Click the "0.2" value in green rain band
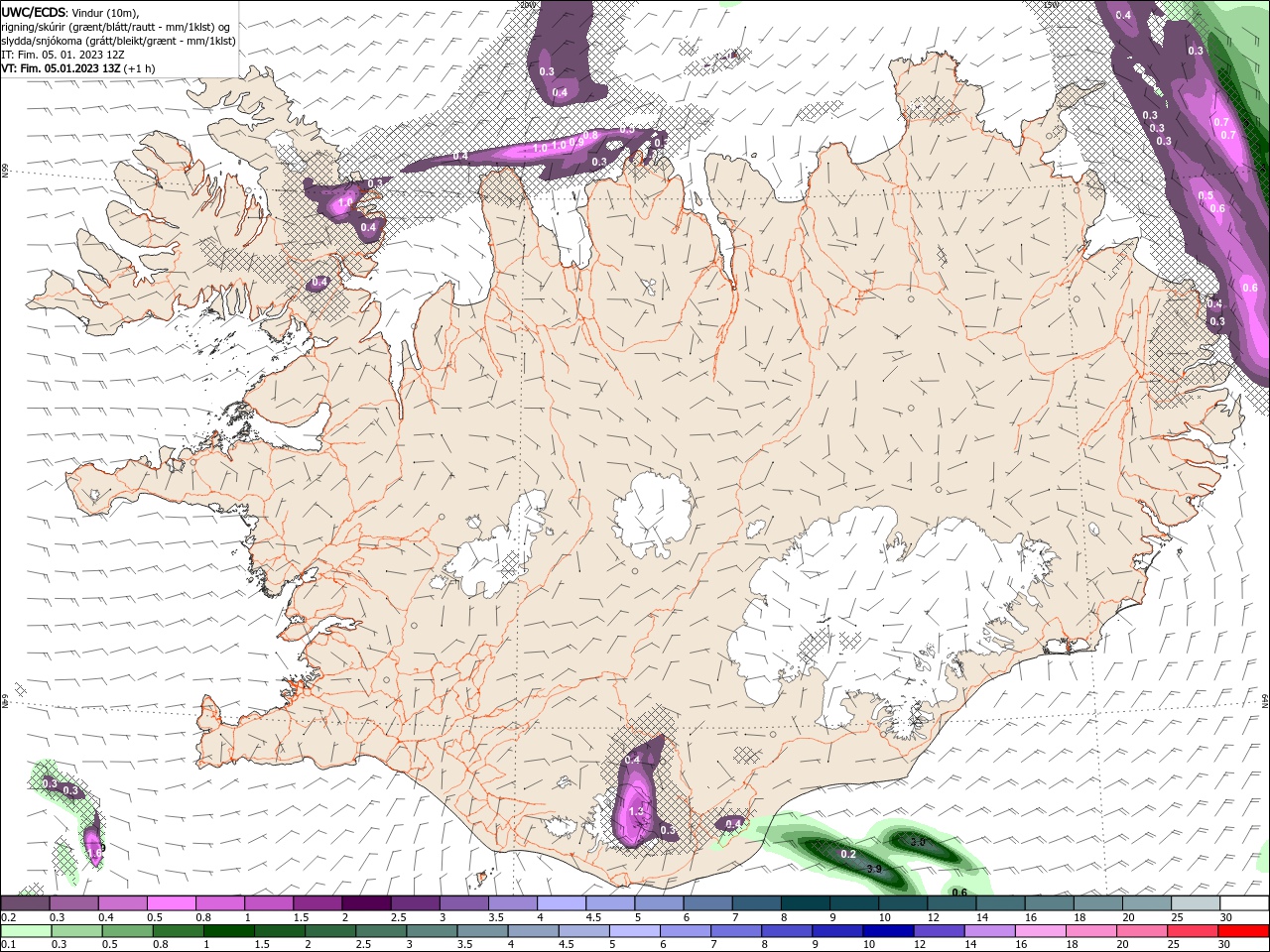This screenshot has width=1270, height=952. [x=848, y=854]
